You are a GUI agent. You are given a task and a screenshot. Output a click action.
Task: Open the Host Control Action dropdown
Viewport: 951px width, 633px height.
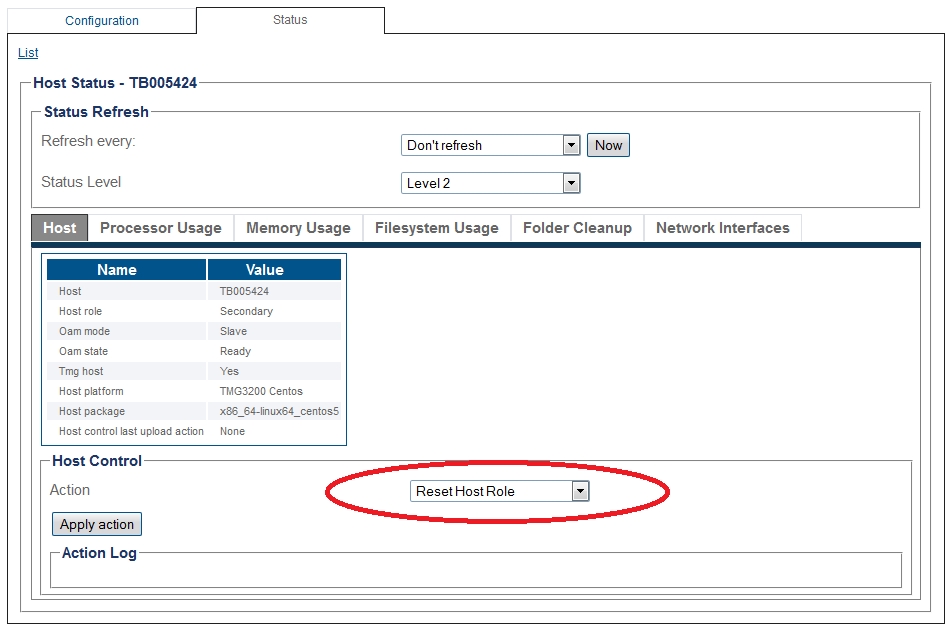[x=499, y=491]
